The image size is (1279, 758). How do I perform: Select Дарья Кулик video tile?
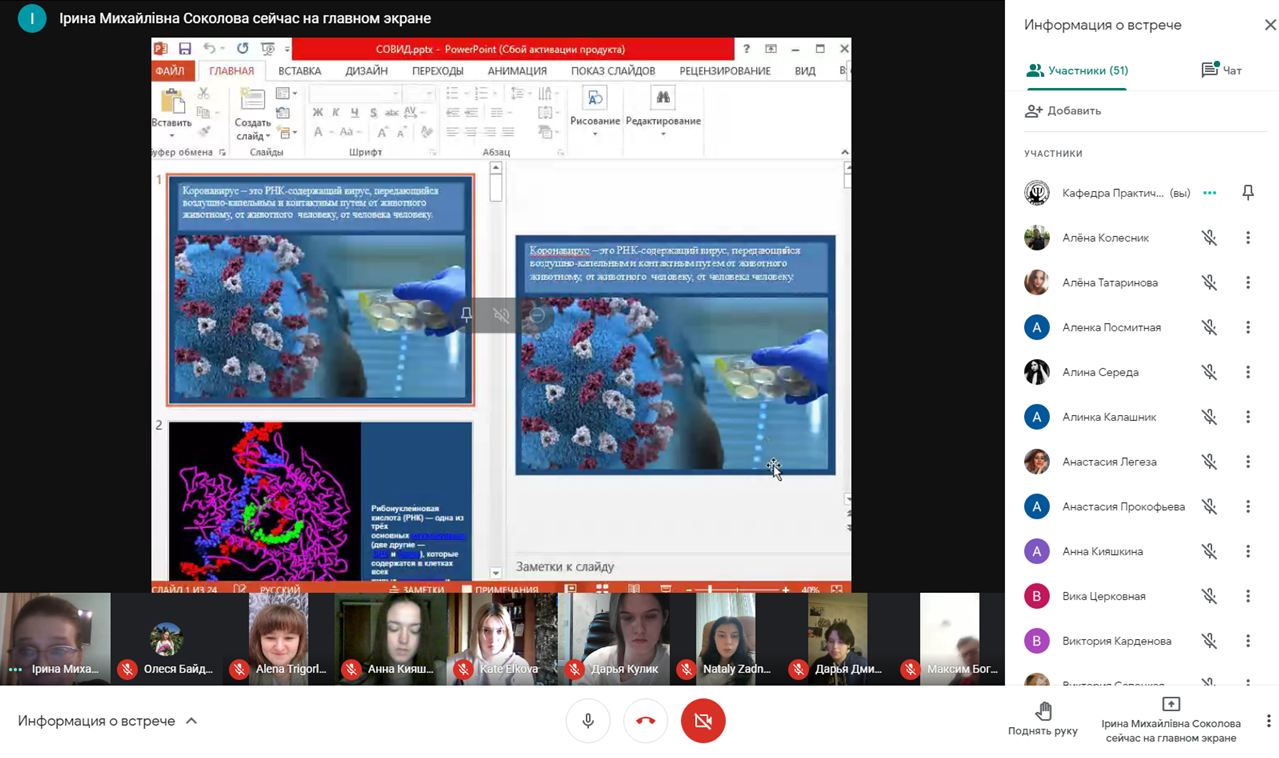point(615,639)
